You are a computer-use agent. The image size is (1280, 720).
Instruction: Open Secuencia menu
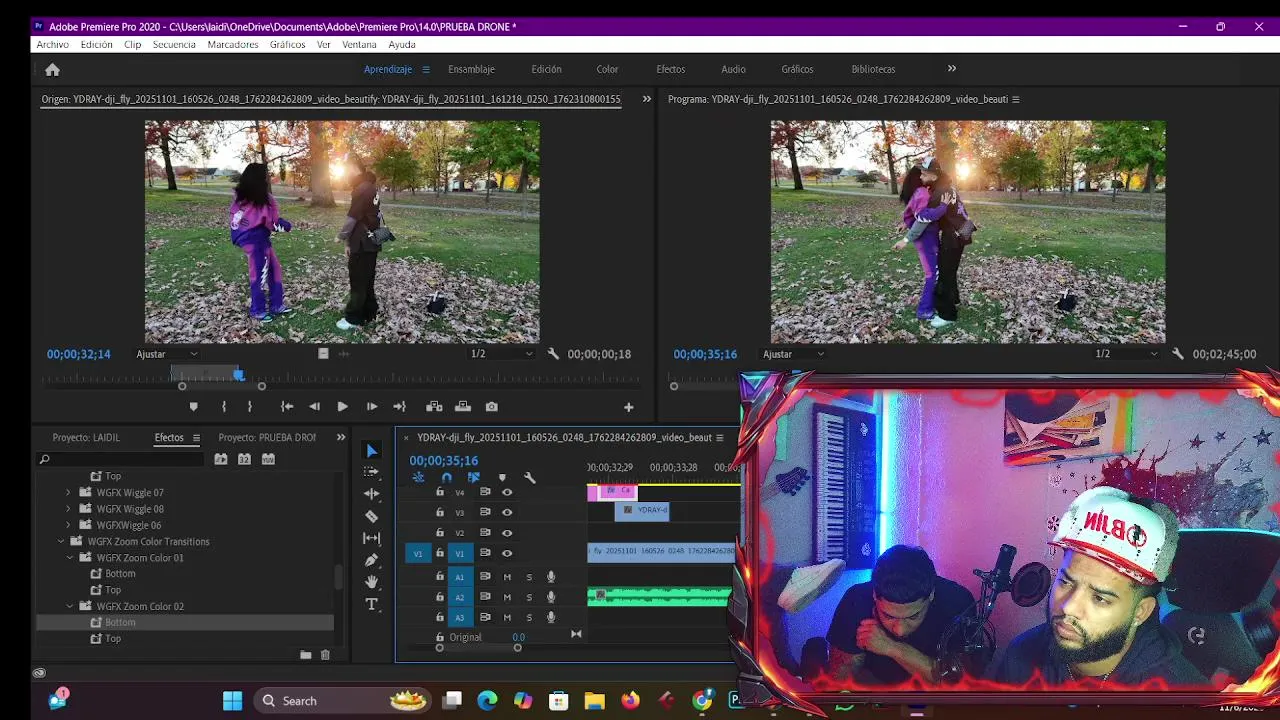[x=174, y=45]
